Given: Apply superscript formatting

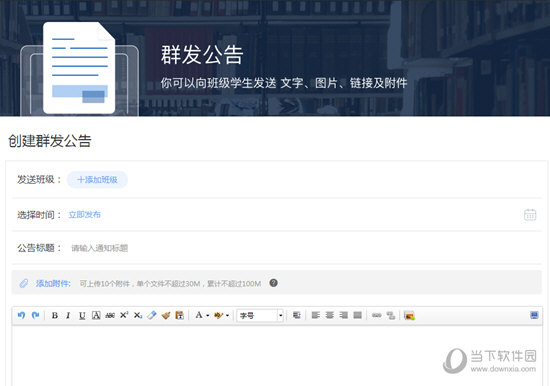Looking at the screenshot, I should pyautogui.click(x=124, y=315).
